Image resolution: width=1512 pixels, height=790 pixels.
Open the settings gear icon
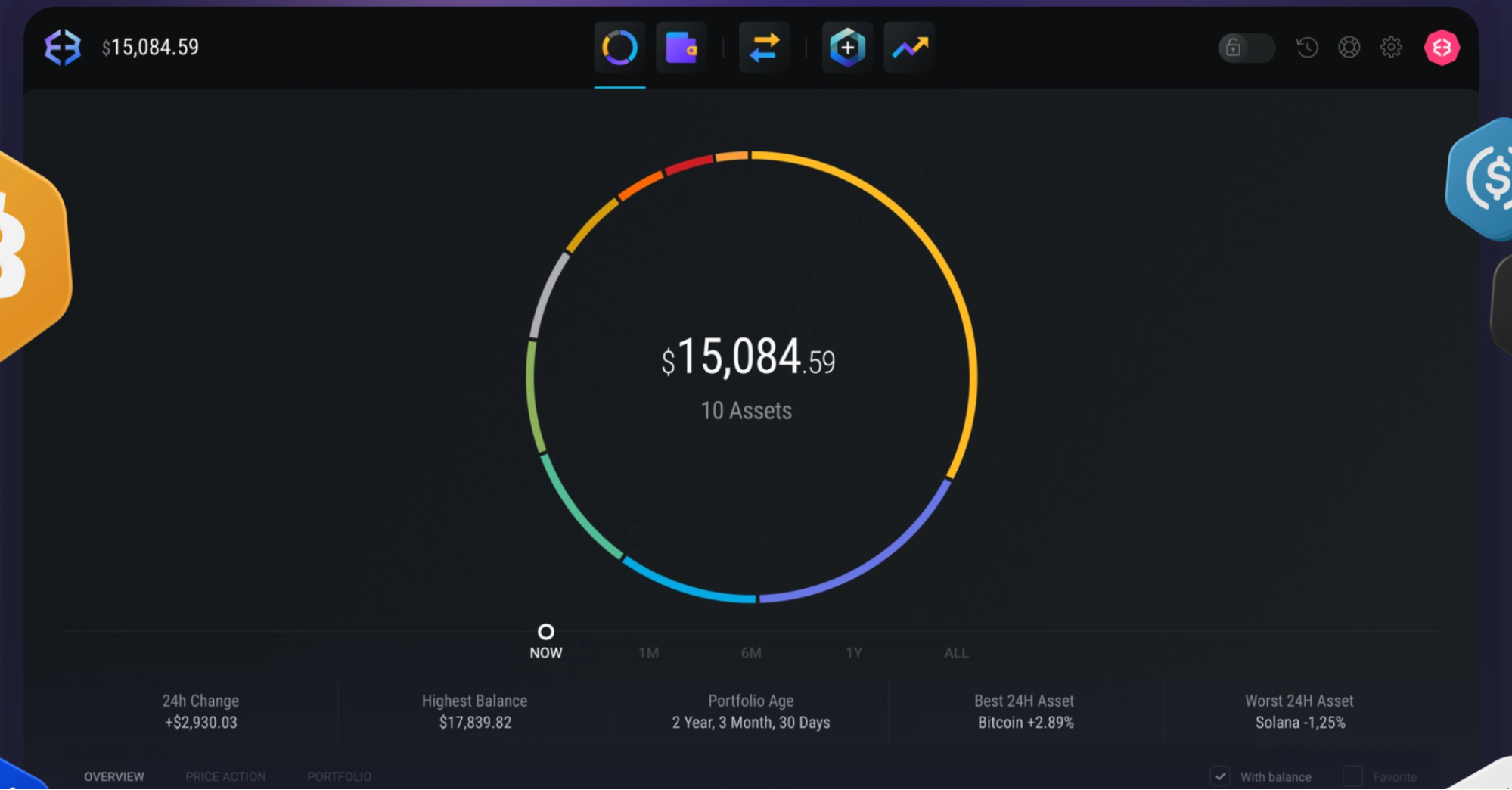coord(1391,48)
